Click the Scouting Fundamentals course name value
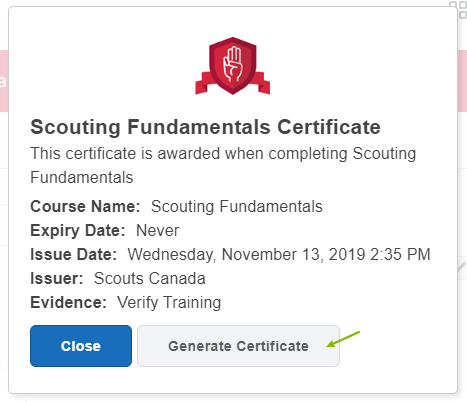The width and height of the screenshot is (467, 402). (x=237, y=206)
